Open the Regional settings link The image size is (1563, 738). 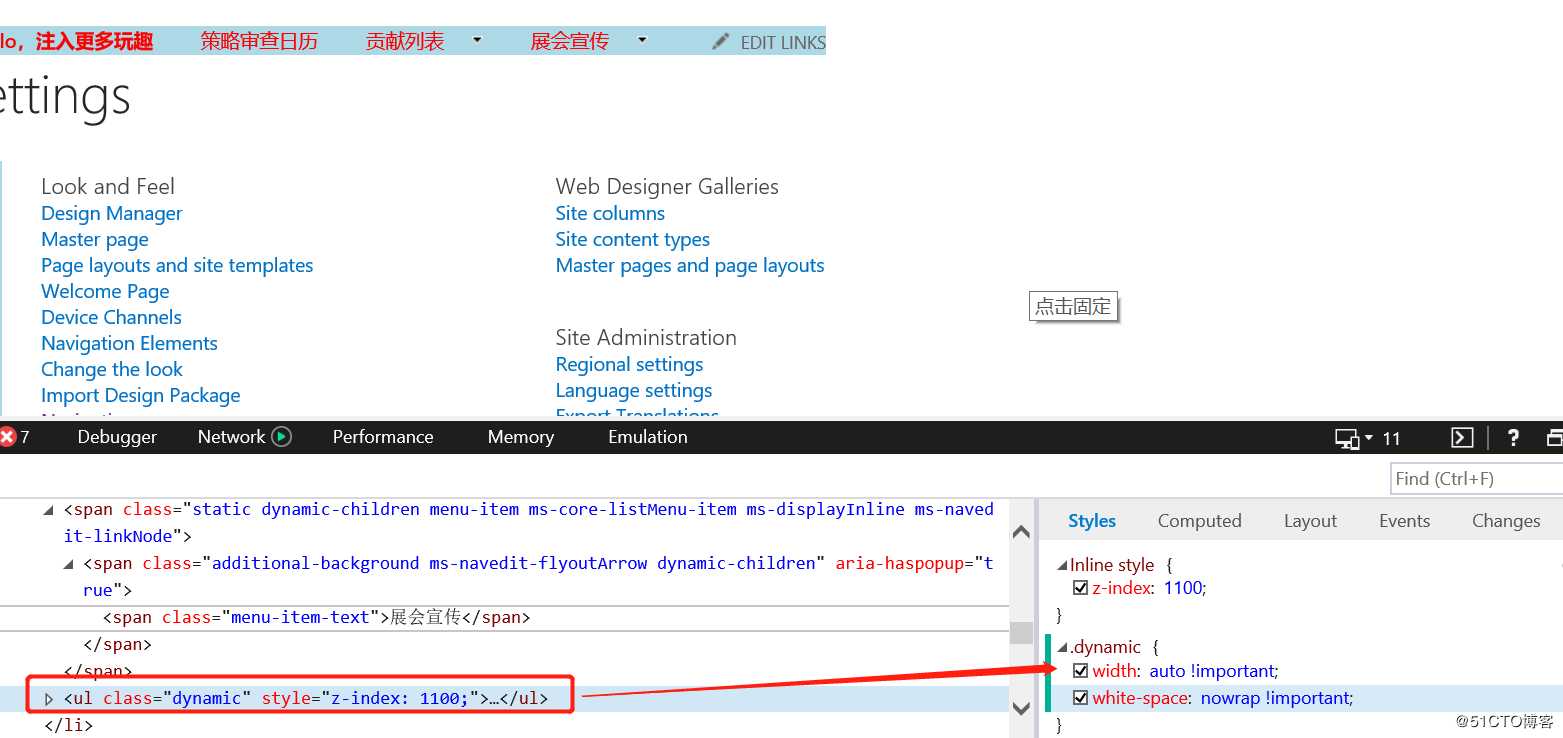coord(629,364)
